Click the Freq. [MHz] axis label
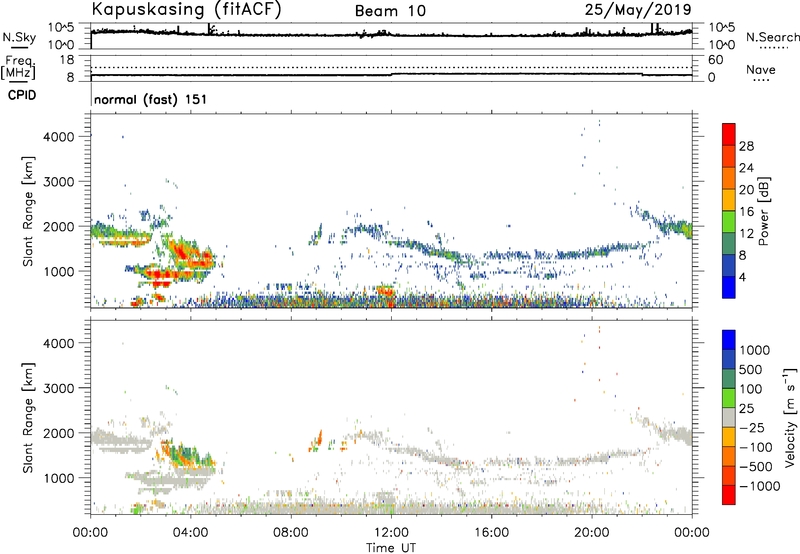 click(x=18, y=68)
